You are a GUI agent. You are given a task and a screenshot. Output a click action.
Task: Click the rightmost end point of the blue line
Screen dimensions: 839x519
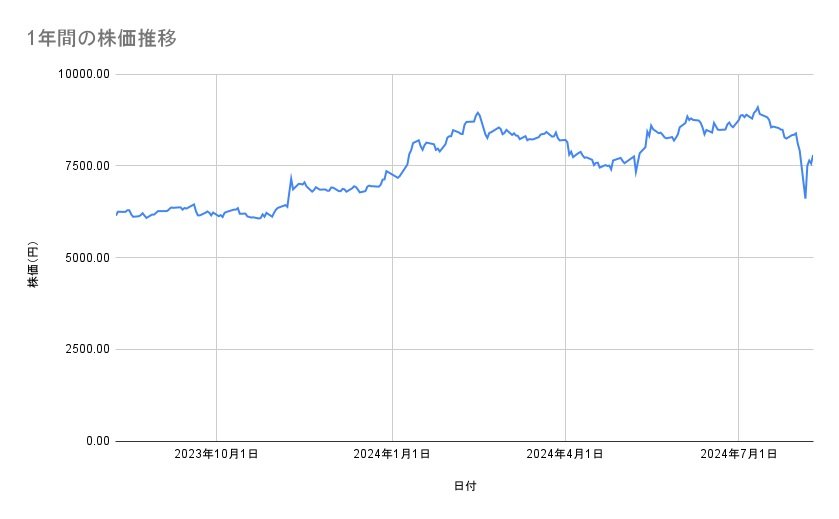[x=813, y=156]
